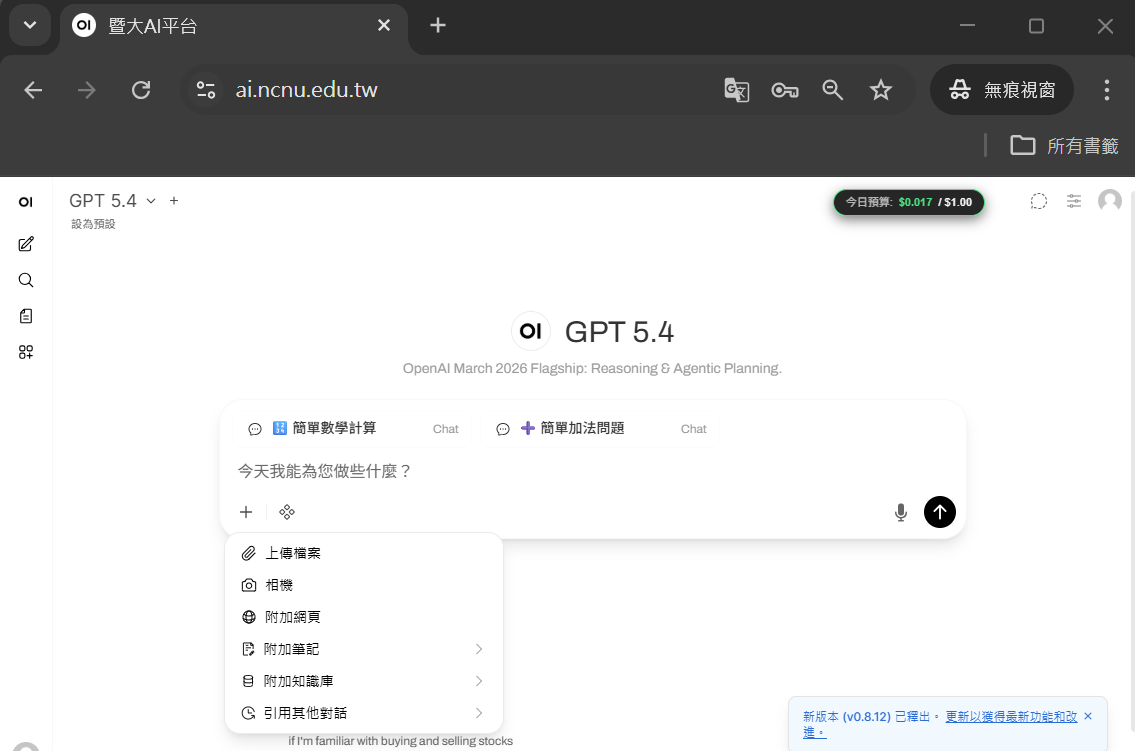
Task: Open a new chat with the pencil icon
Action: [x=25, y=244]
